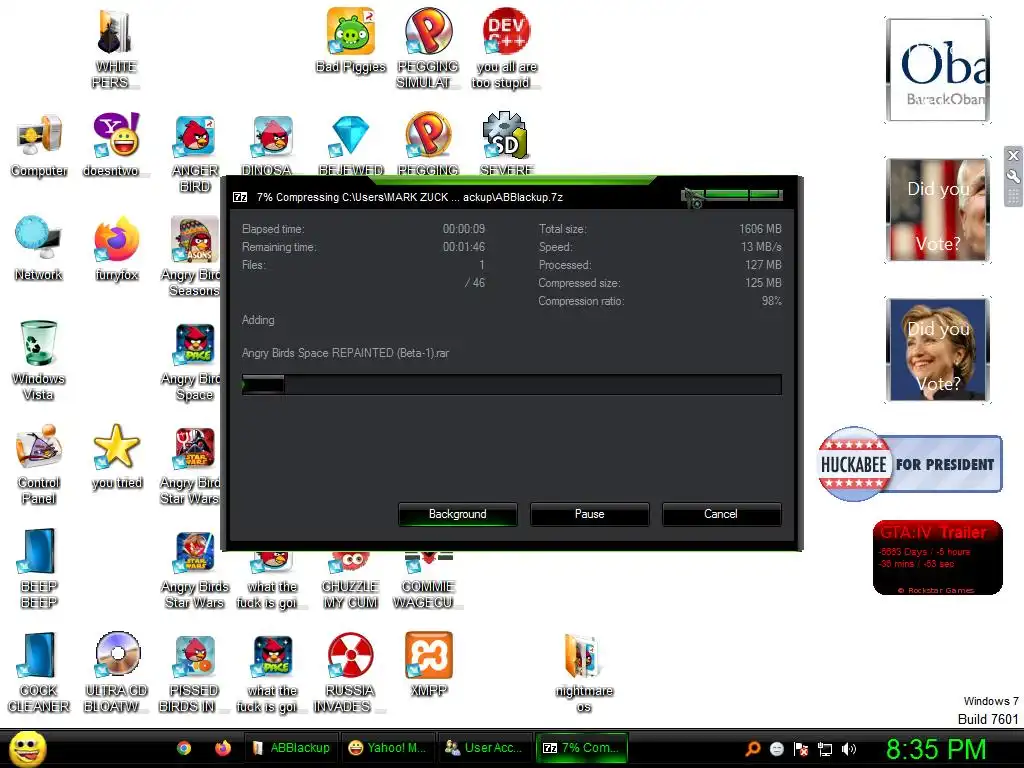1024x768 pixels.
Task: Open the DINOSA Angry Birds icon
Action: 272,145
